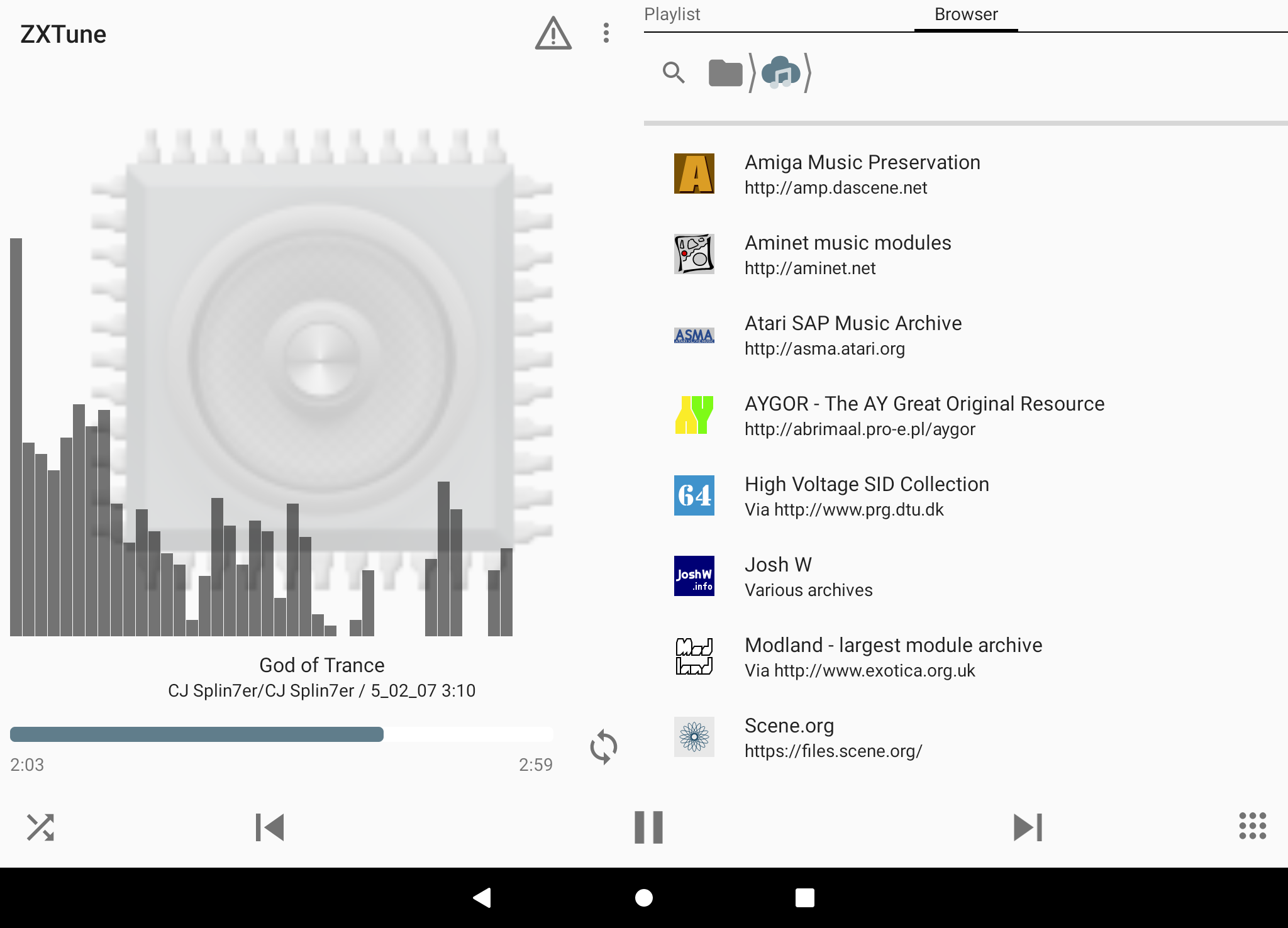The image size is (1288, 928).
Task: Skip to the next track
Action: click(1028, 827)
